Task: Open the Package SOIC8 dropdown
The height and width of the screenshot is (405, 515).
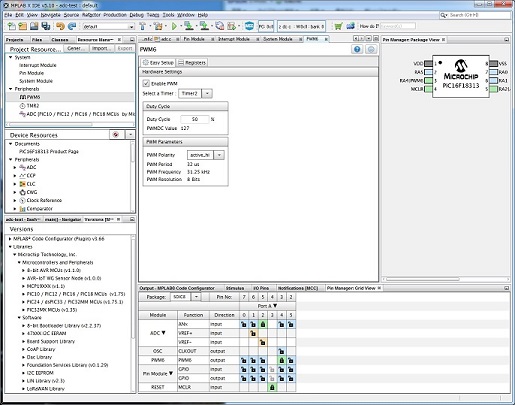Action: click(x=196, y=297)
